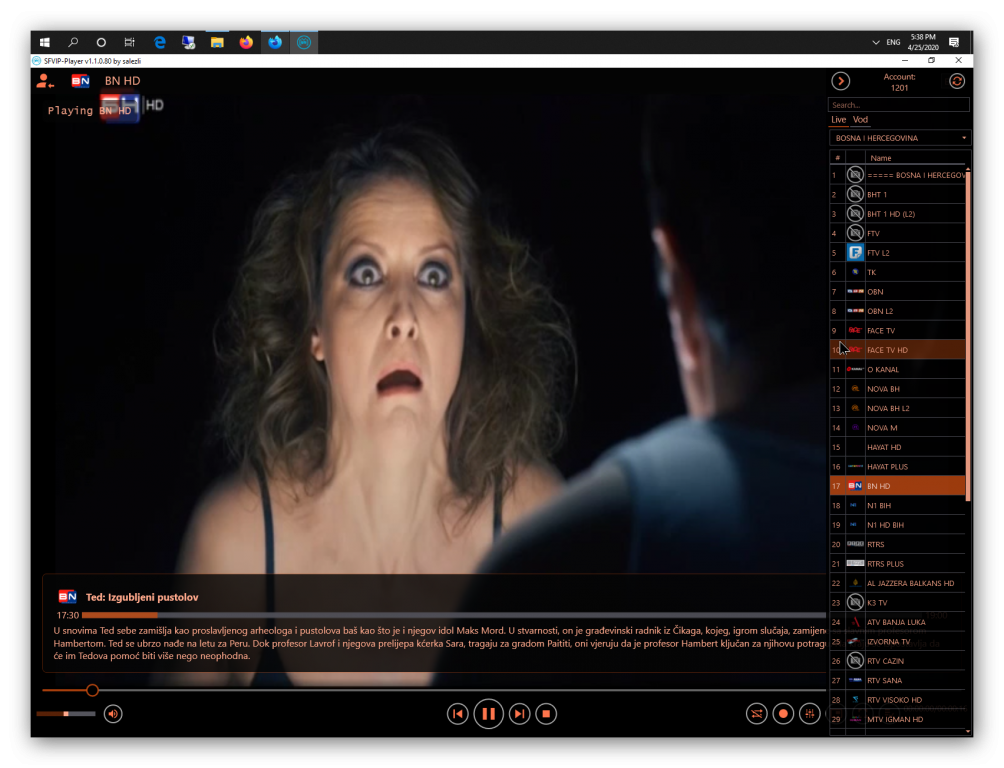Select channel HAYAT HD

click(897, 447)
